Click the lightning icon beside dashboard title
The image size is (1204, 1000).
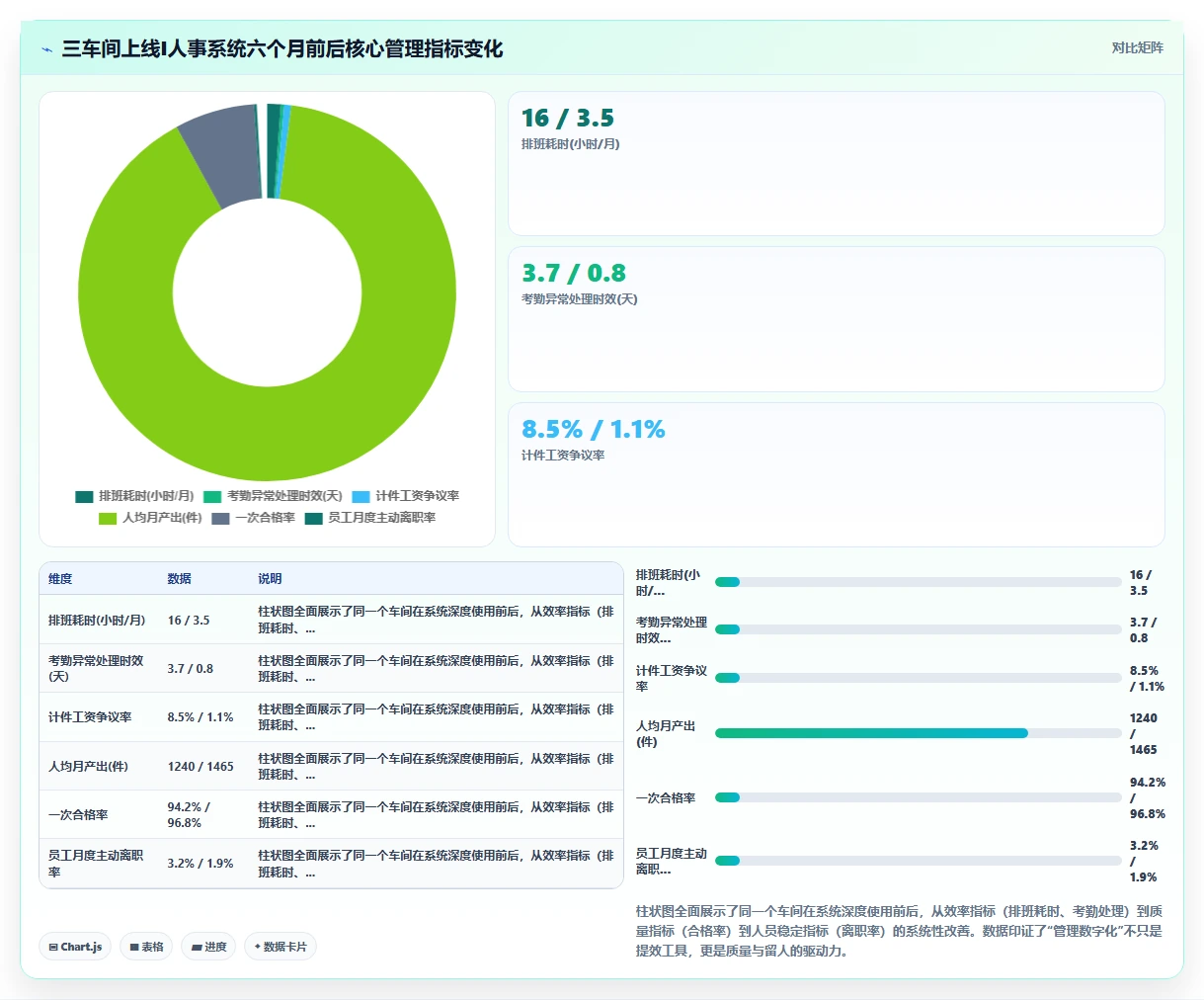coord(47,49)
